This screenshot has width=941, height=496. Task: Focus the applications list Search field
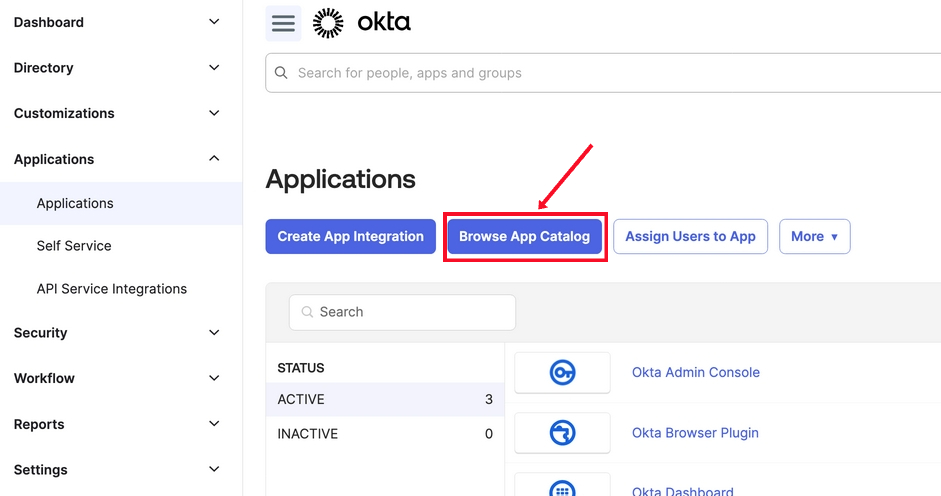[x=402, y=312]
